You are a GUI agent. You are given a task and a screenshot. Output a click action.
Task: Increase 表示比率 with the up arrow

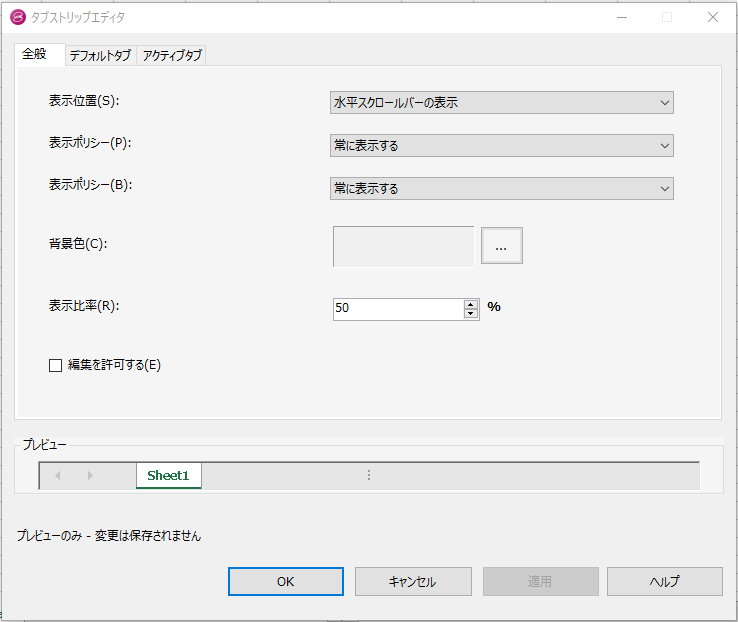[471, 304]
